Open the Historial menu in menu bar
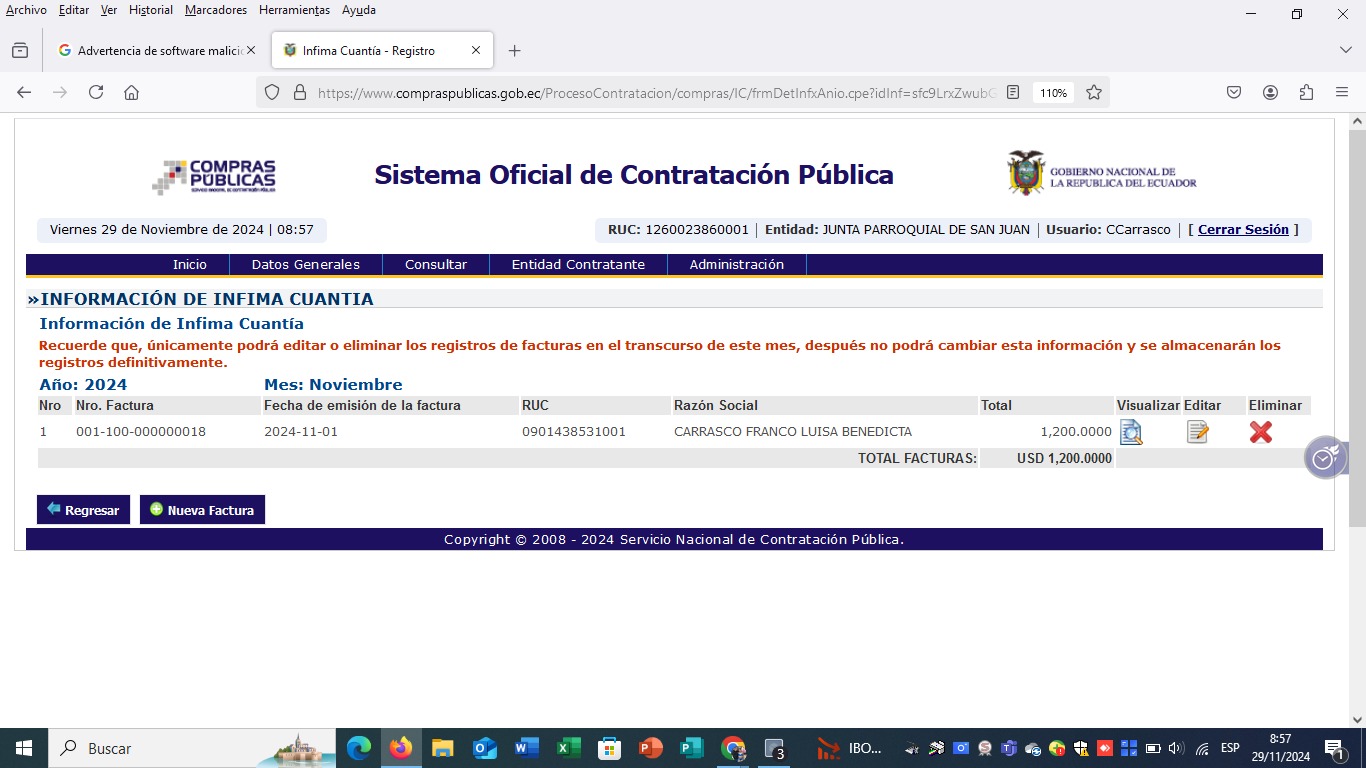The height and width of the screenshot is (768, 1366). click(151, 10)
